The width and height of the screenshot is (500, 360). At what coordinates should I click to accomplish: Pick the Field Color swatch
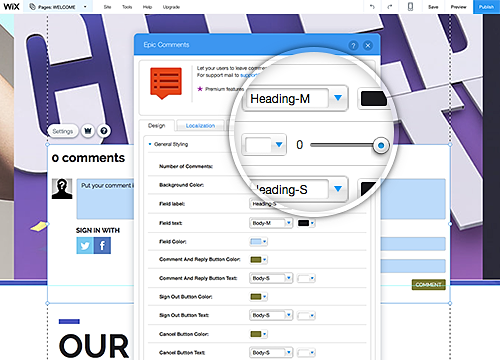coord(258,241)
